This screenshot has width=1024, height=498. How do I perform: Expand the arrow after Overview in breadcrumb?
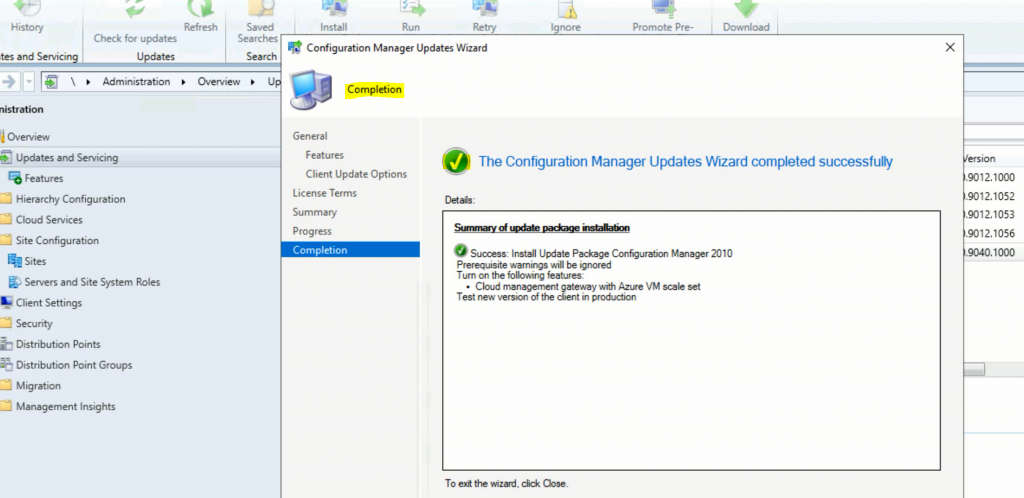(x=254, y=82)
